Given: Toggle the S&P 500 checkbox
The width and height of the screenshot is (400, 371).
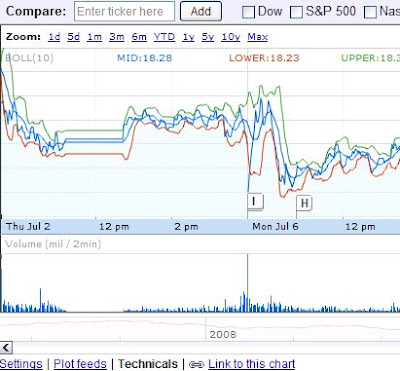Looking at the screenshot, I should pyautogui.click(x=296, y=12).
